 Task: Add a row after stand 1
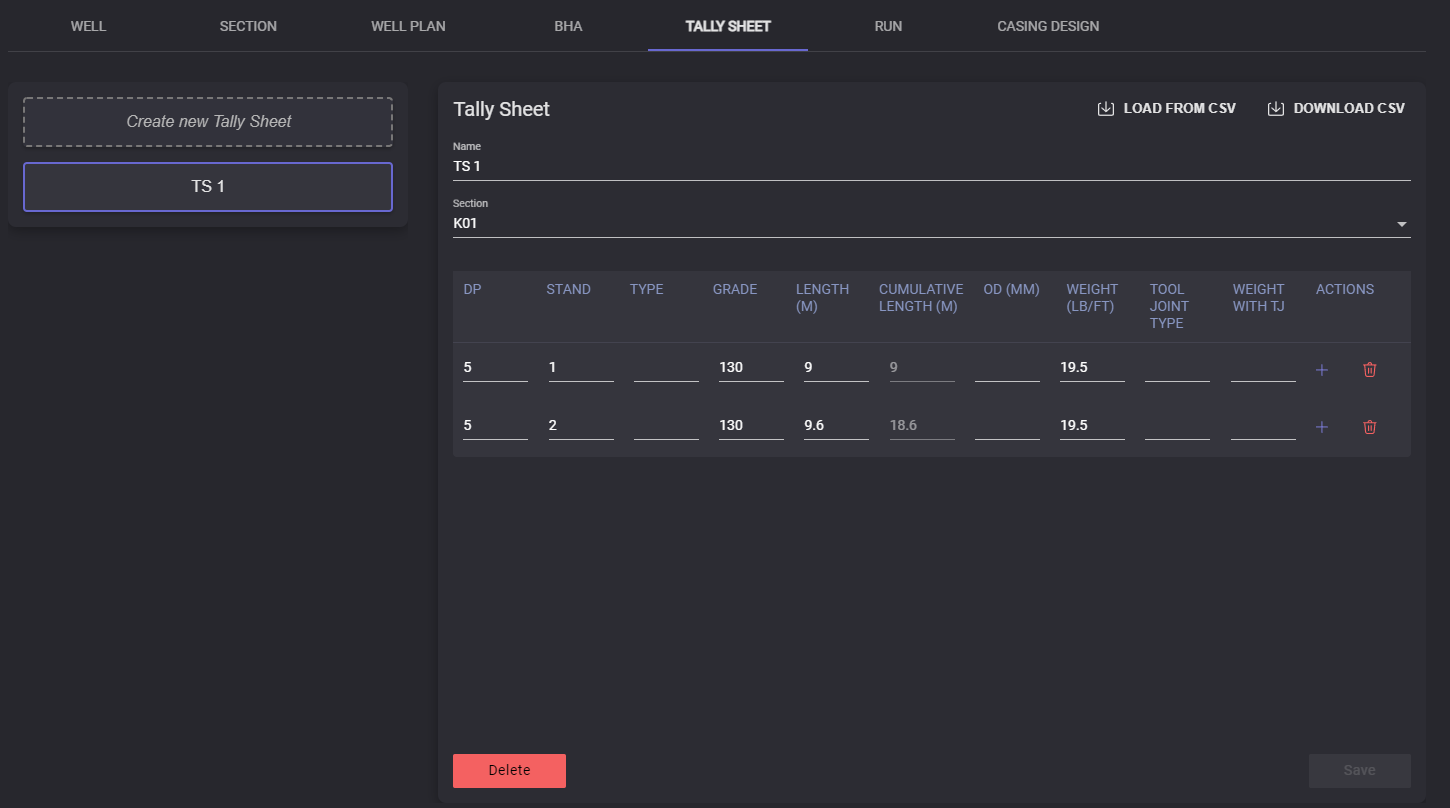[1321, 370]
